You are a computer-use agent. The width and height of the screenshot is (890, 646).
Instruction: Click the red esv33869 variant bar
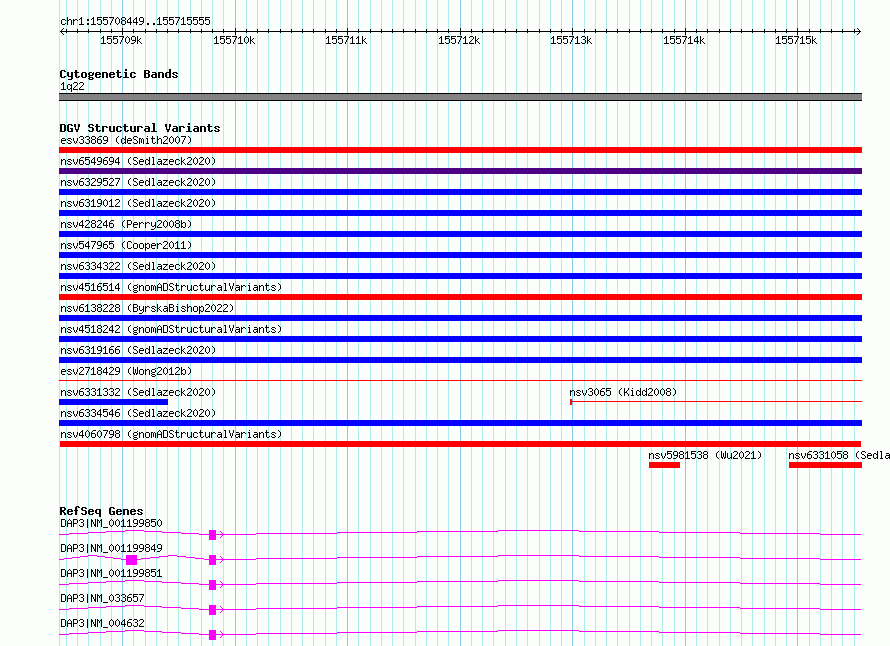pos(460,150)
